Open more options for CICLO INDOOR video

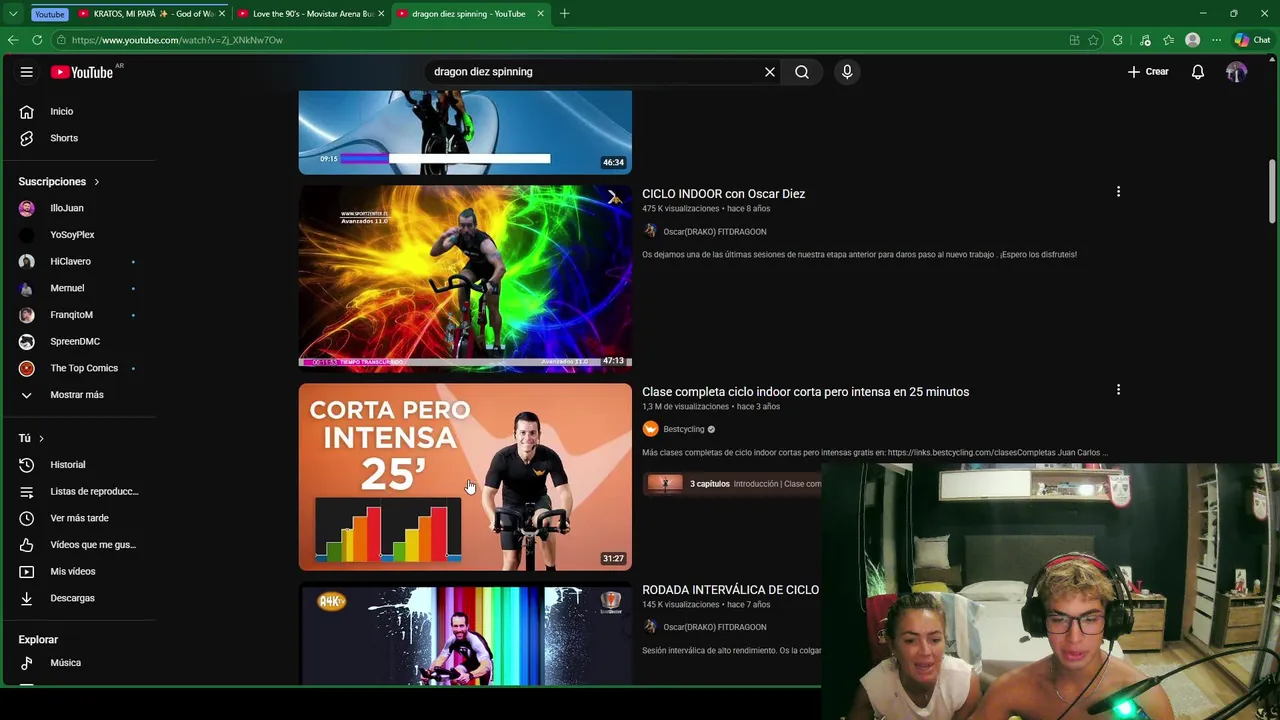coord(1118,192)
